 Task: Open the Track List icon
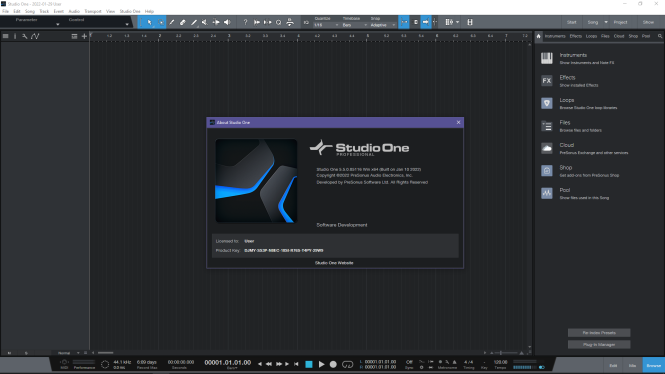[x=6, y=36]
